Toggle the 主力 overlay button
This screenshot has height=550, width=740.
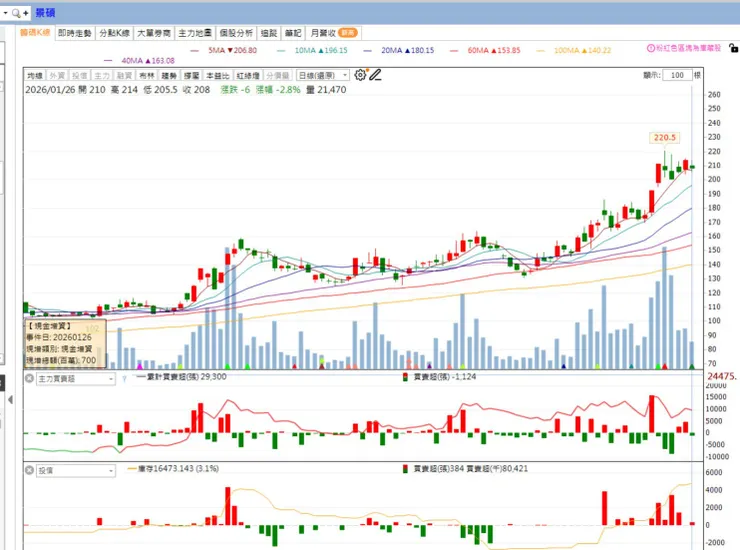click(101, 76)
